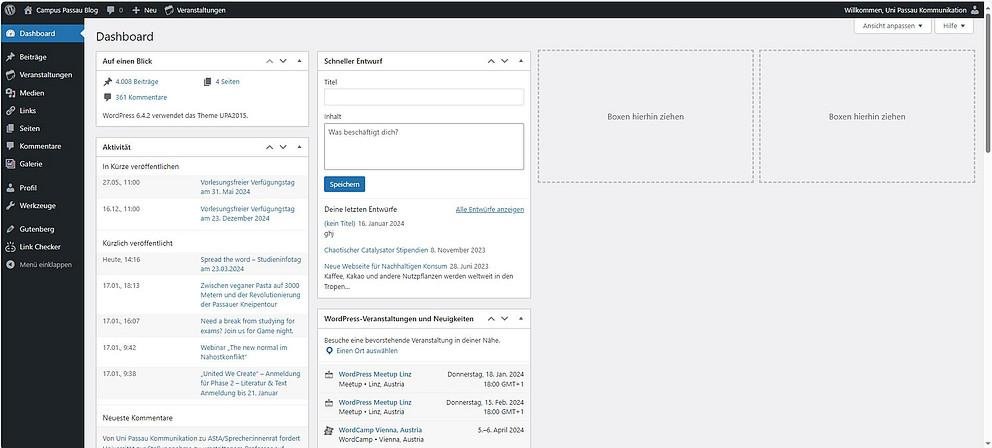Click the Link Checker icon in sidebar
Screen dimensions: 992x448
10,247
